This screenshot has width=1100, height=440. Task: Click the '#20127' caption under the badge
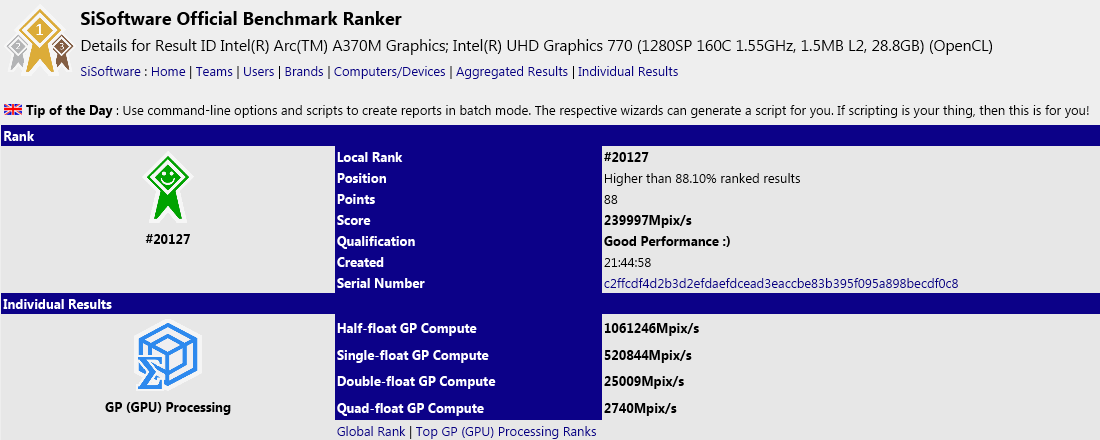tap(167, 239)
